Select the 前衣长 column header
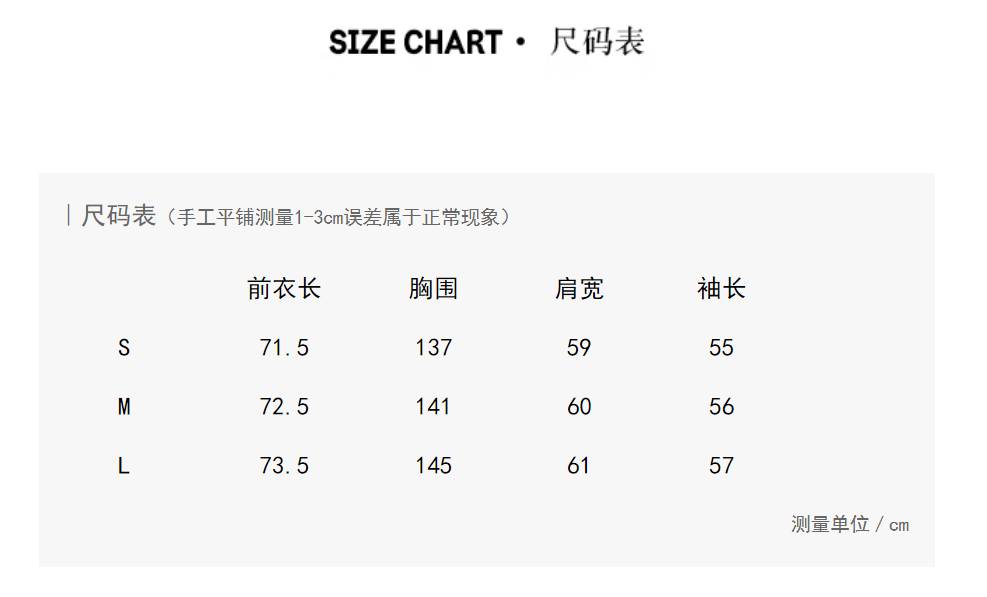This screenshot has width=987, height=597. (284, 290)
